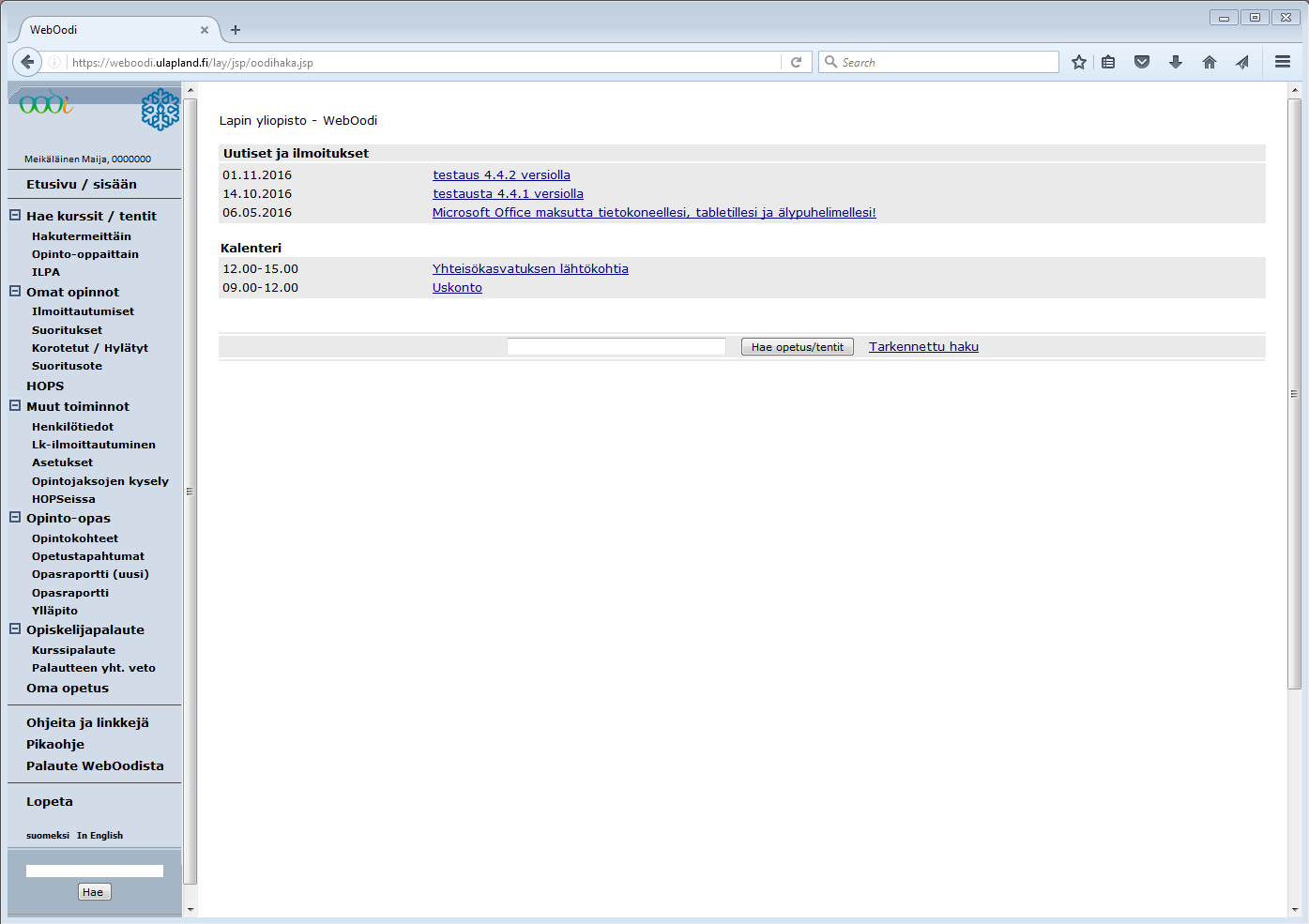The height and width of the screenshot is (924, 1309).
Task: Open Opinto-oppaittain in sidebar
Action: tap(85, 254)
